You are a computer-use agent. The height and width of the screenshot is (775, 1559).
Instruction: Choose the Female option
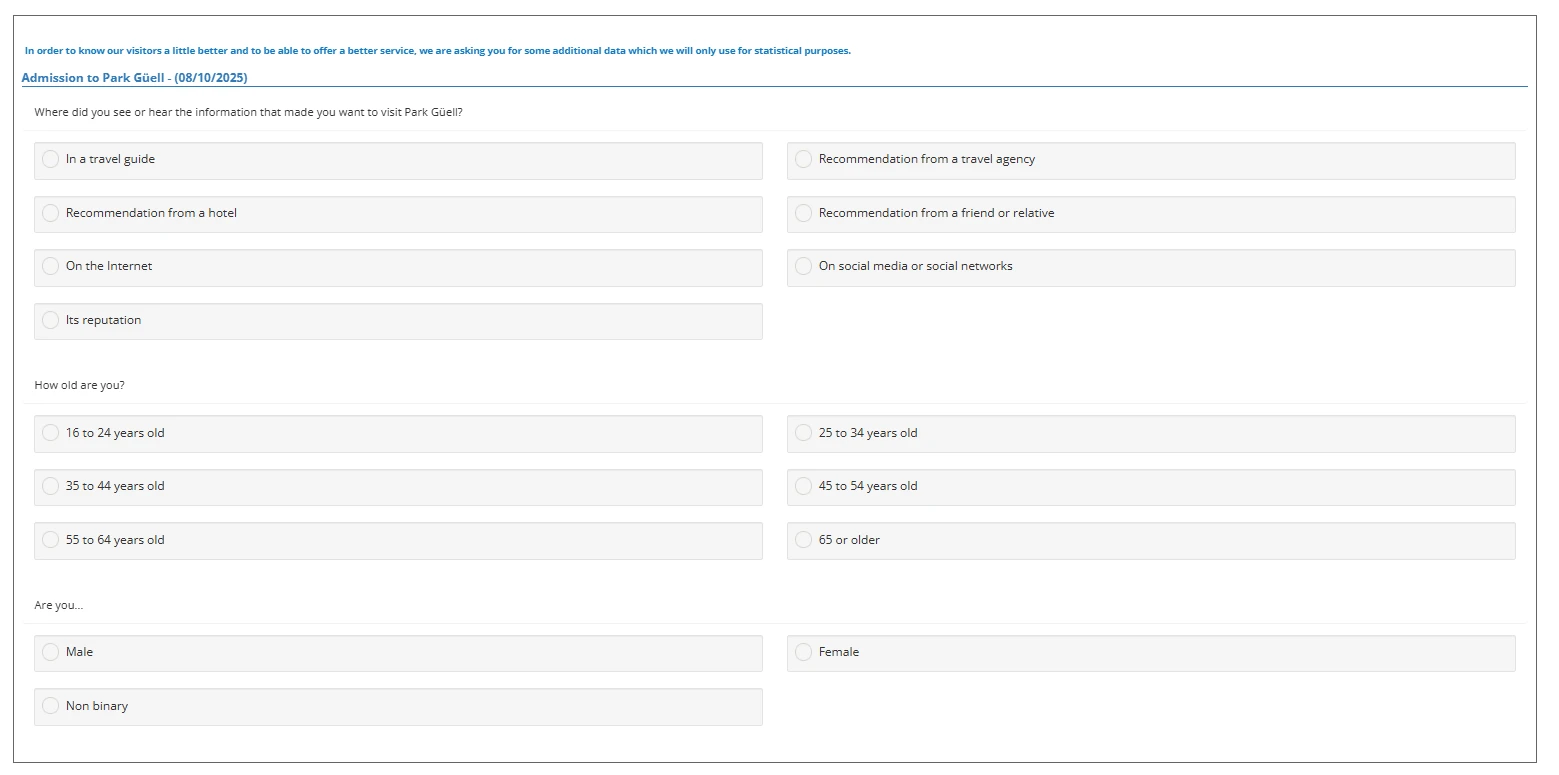pyautogui.click(x=803, y=652)
